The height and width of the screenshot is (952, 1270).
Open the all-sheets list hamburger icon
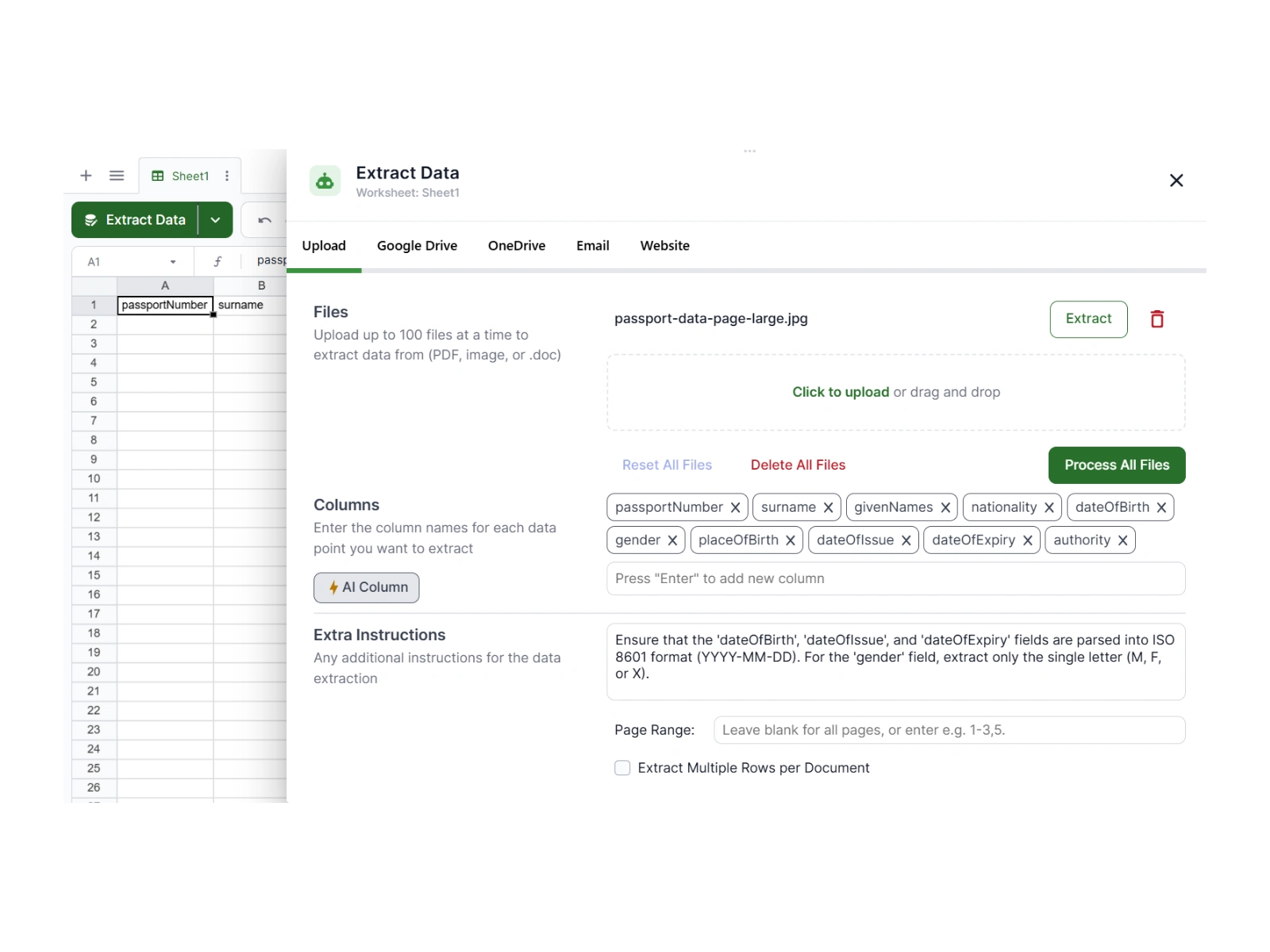click(x=117, y=175)
